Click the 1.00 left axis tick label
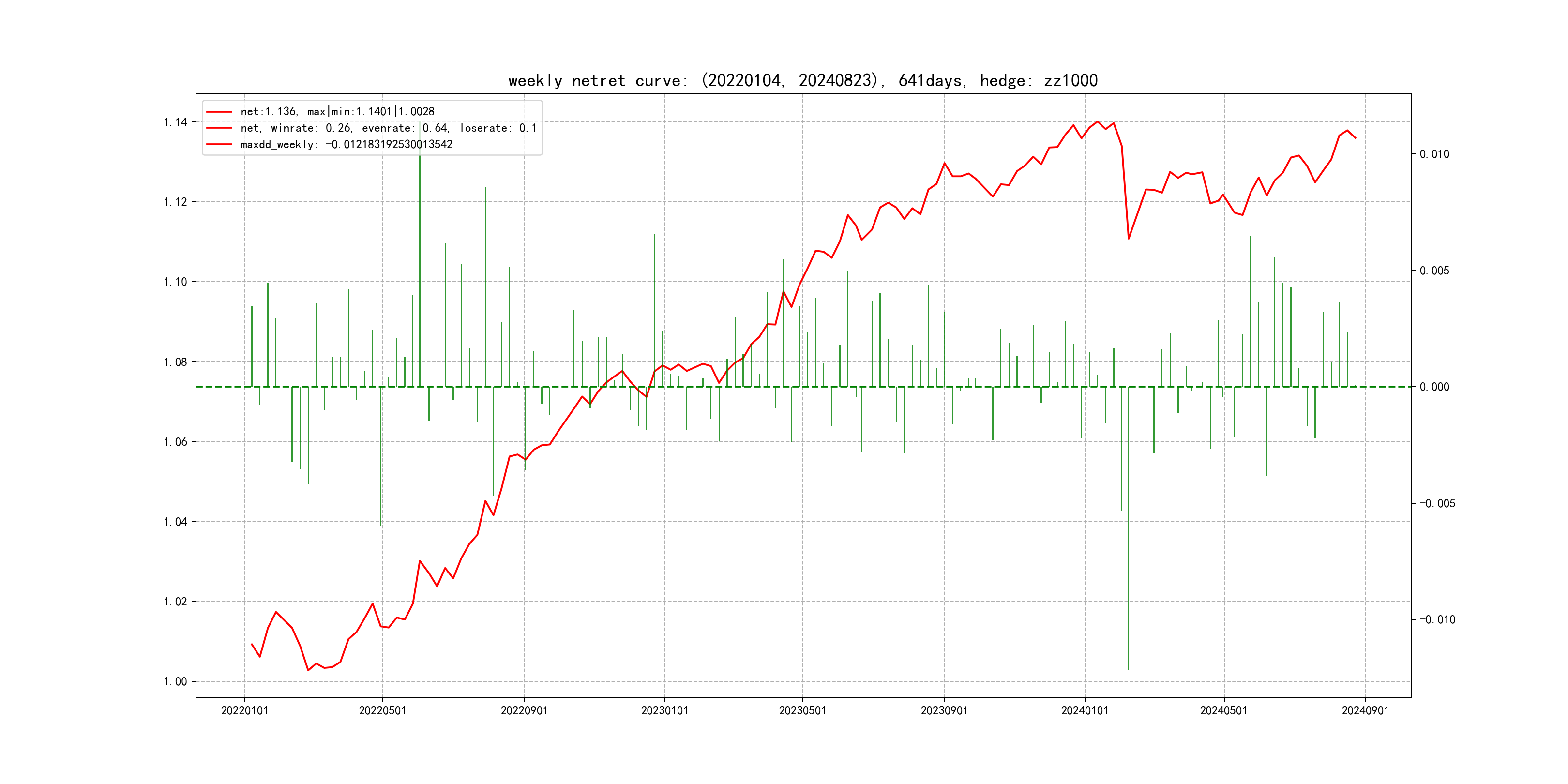This screenshot has width=1568, height=784. click(x=175, y=681)
